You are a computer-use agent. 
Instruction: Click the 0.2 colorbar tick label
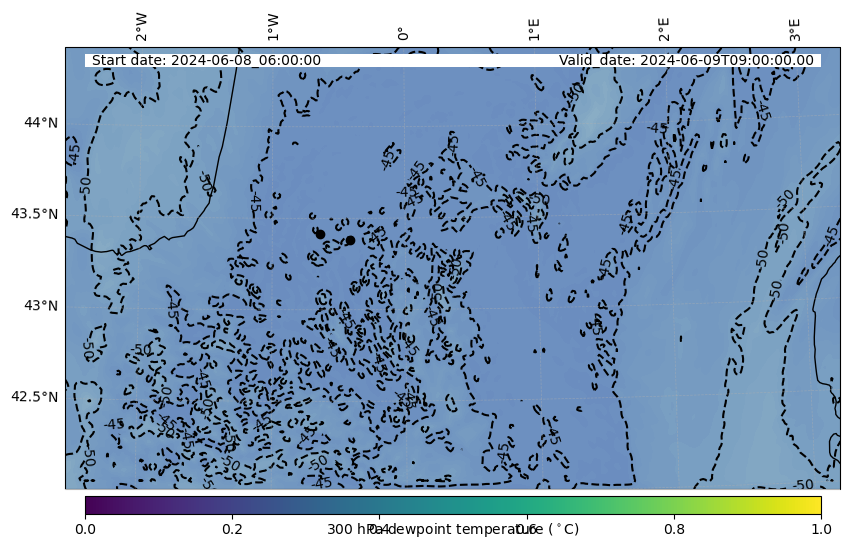point(232,528)
